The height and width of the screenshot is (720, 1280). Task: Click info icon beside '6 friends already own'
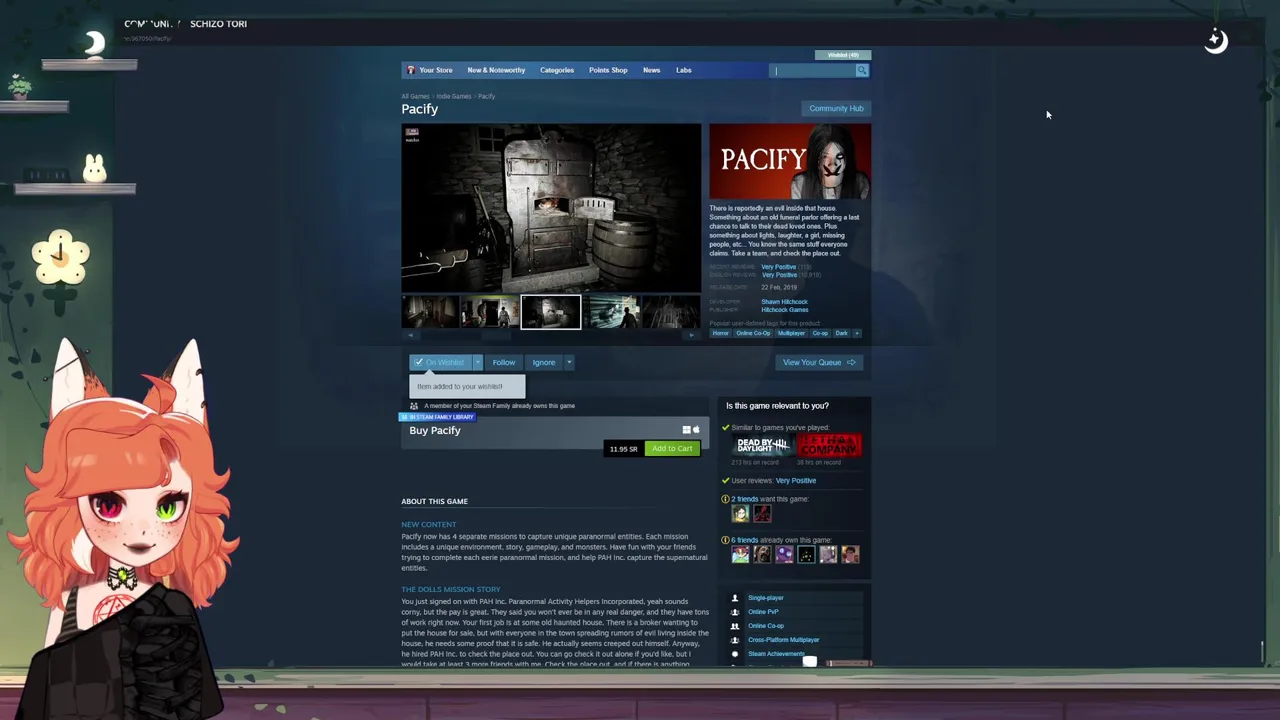pos(726,540)
